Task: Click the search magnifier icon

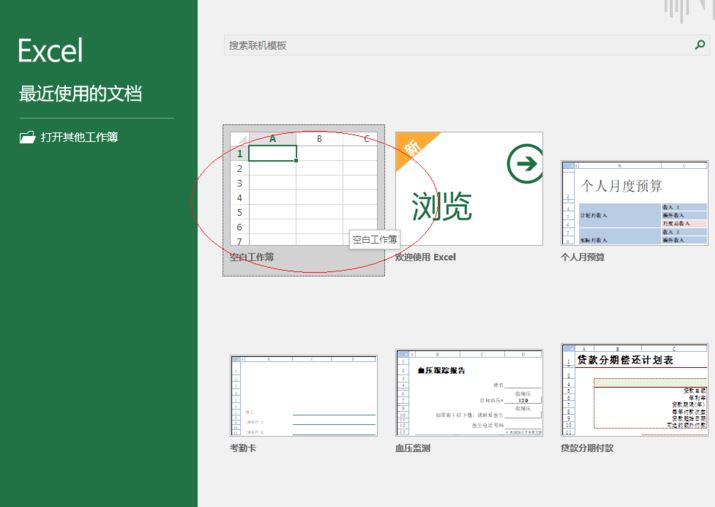Action: (x=699, y=45)
